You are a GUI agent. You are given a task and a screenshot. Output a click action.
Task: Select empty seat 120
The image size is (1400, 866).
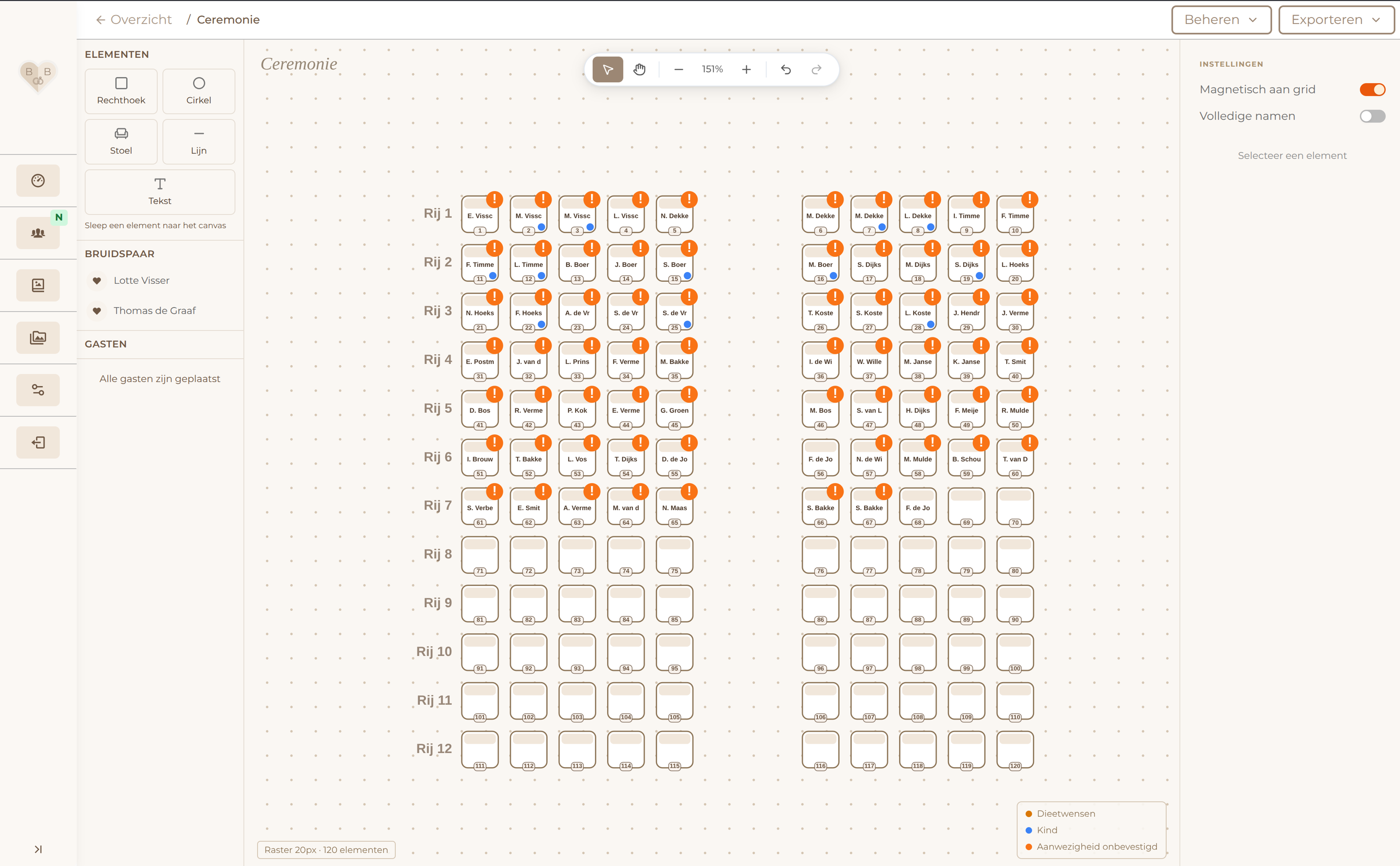(x=1015, y=750)
